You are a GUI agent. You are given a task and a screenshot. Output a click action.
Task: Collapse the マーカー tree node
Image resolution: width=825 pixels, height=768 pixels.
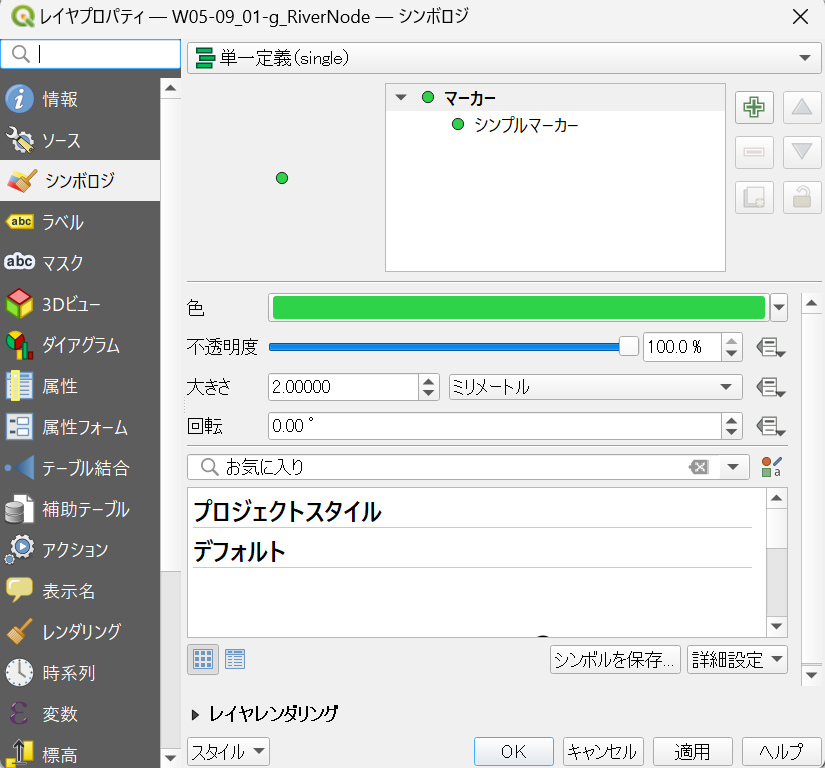click(x=401, y=97)
